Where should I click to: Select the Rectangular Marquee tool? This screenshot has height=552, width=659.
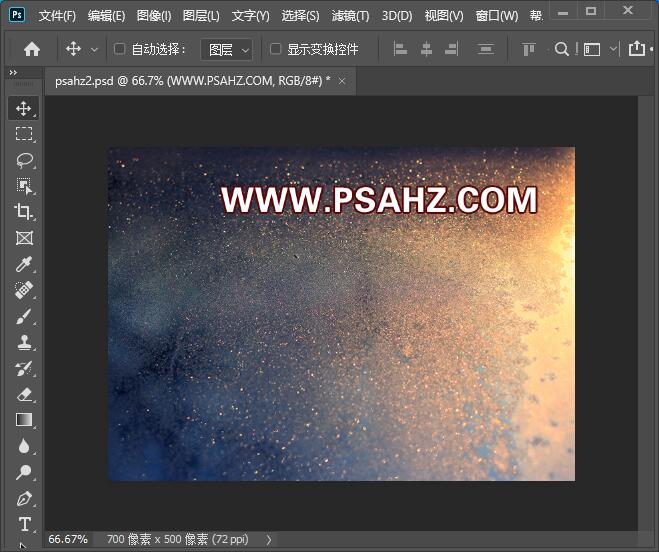(24, 134)
